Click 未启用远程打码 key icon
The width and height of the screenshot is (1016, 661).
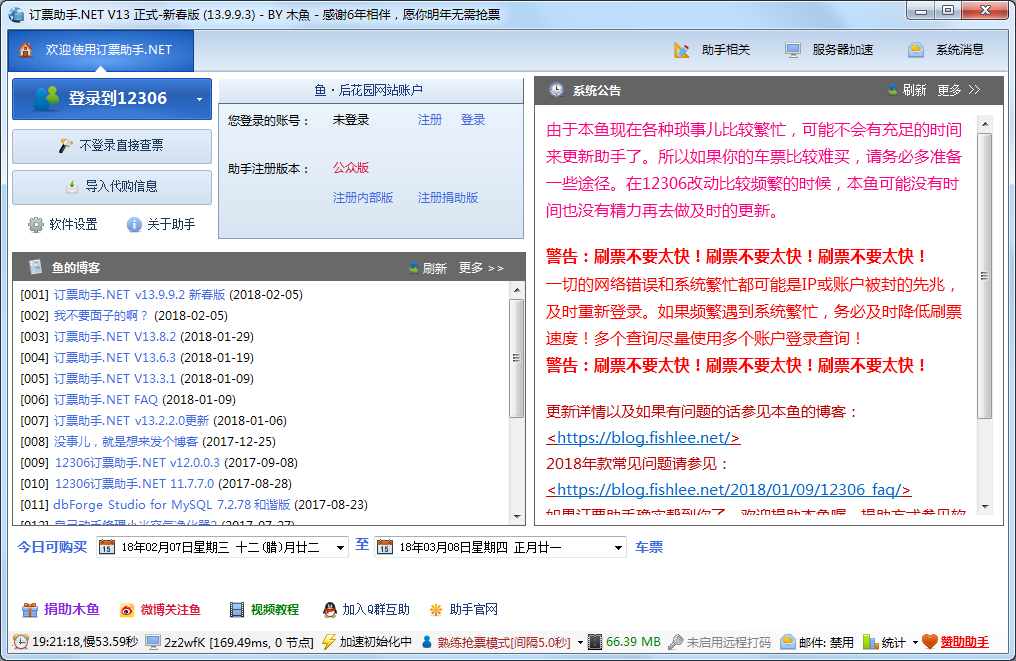click(x=676, y=642)
